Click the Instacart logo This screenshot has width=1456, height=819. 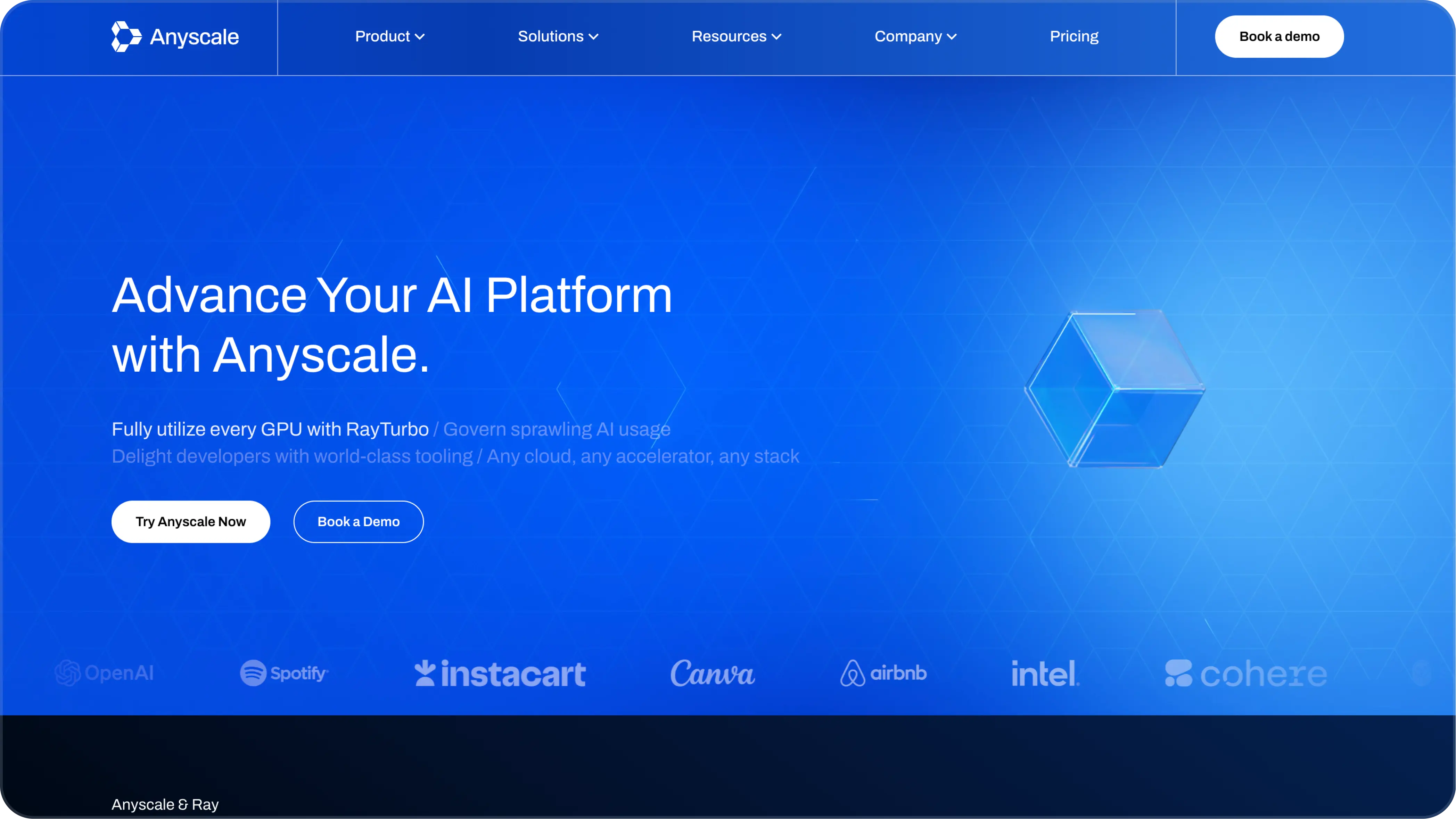(x=500, y=673)
